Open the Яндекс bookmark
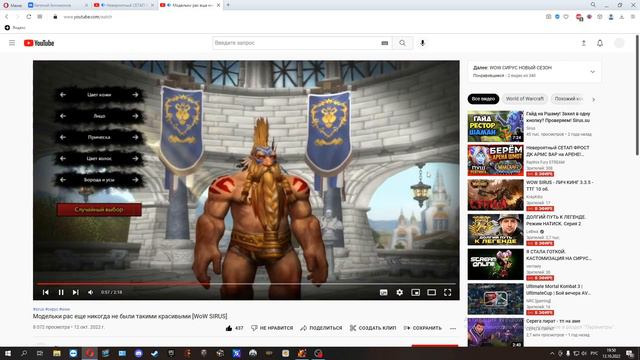 pyautogui.click(x=15, y=28)
